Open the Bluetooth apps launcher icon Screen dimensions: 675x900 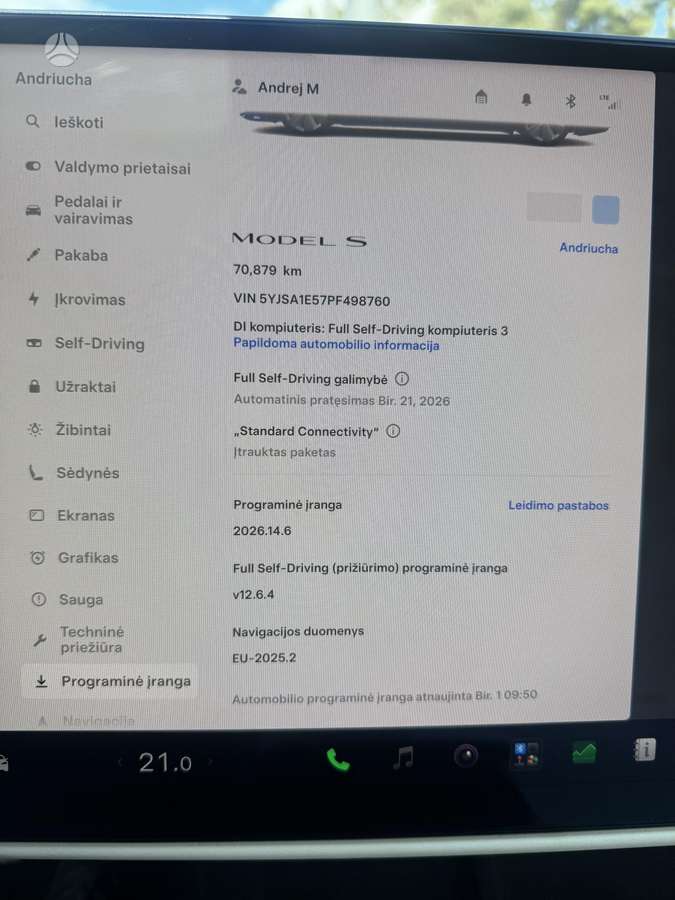(x=526, y=754)
